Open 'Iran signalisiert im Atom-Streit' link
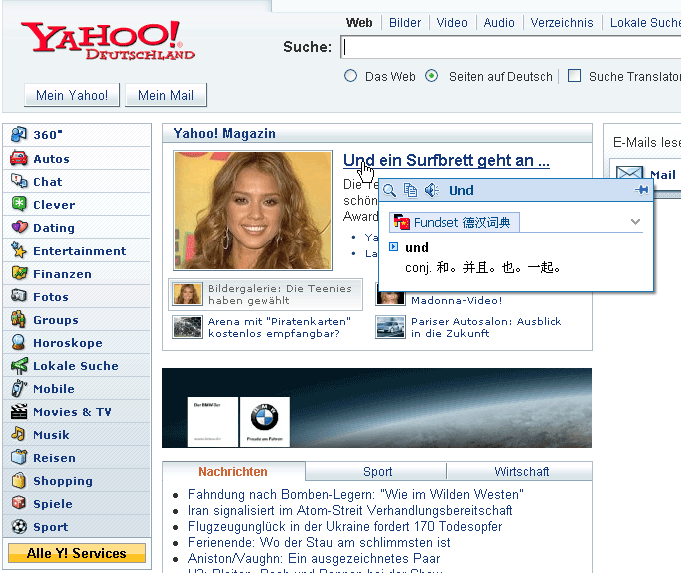Viewport: 681px width, 573px height. pos(350,510)
